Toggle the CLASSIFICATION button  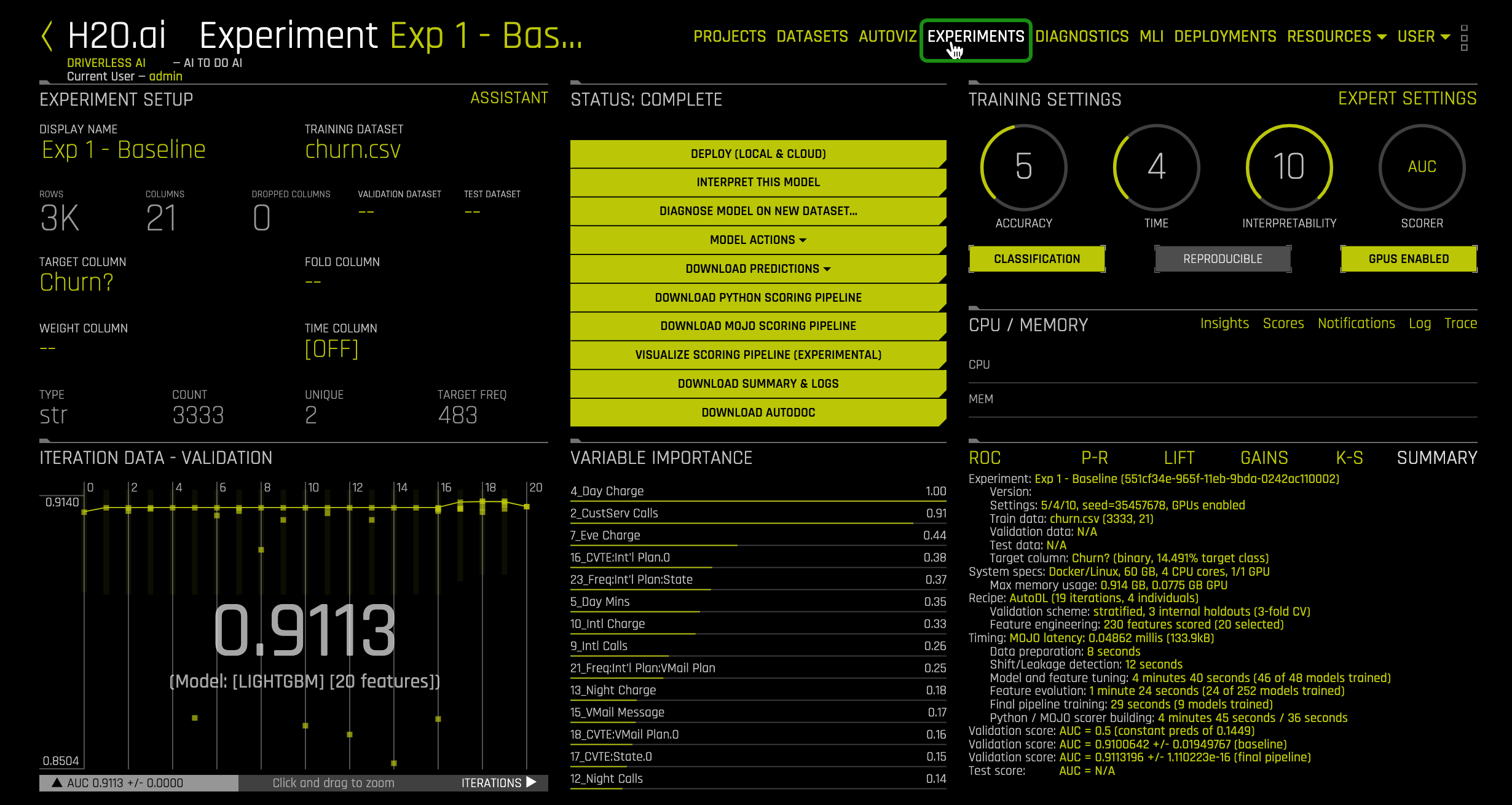1037,259
